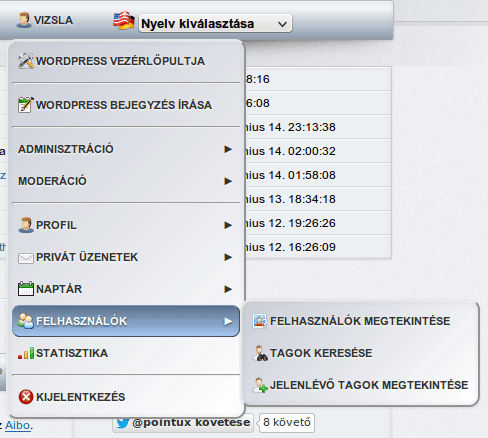Click the write post notepad icon
The height and width of the screenshot is (438, 488).
pos(26,105)
